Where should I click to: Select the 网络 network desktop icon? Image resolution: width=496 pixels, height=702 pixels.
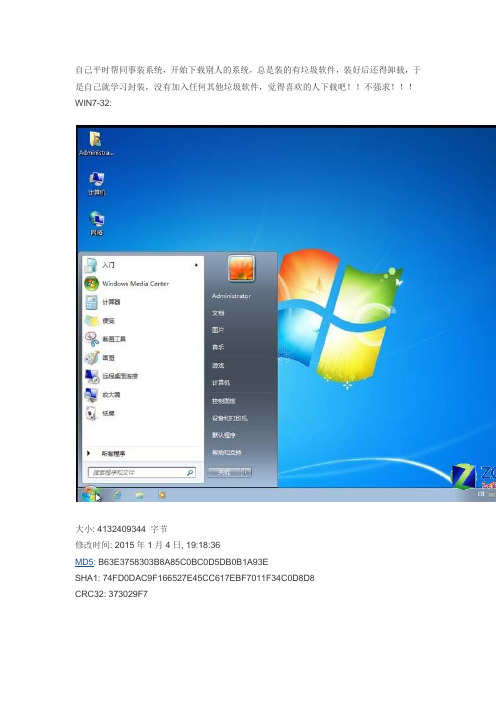tap(96, 223)
